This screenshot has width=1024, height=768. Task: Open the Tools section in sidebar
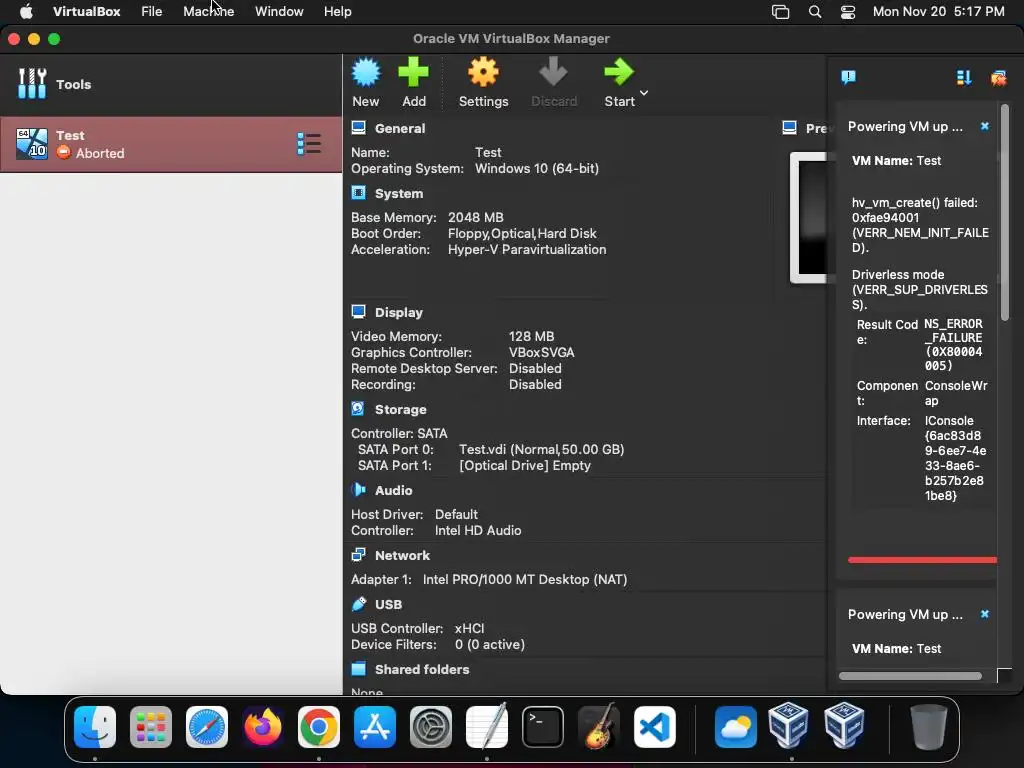pyautogui.click(x=171, y=84)
